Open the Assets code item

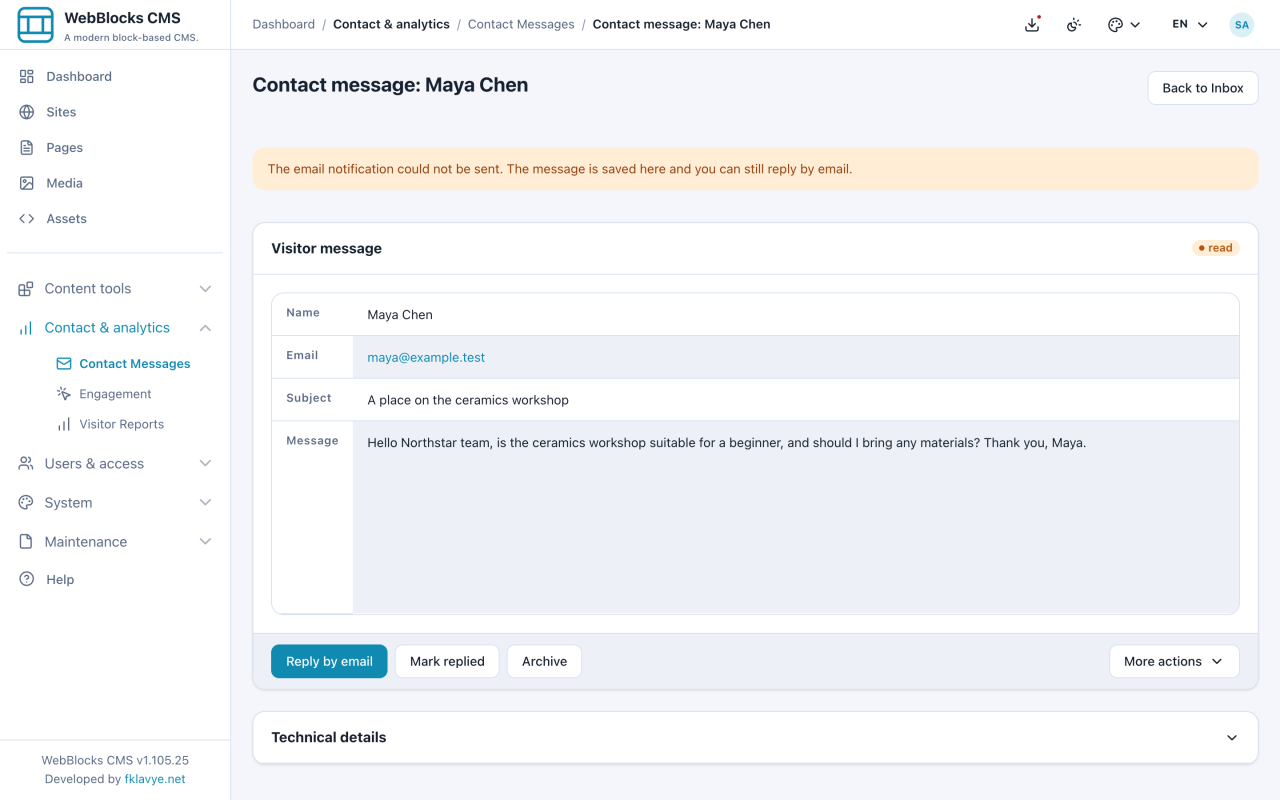115,218
